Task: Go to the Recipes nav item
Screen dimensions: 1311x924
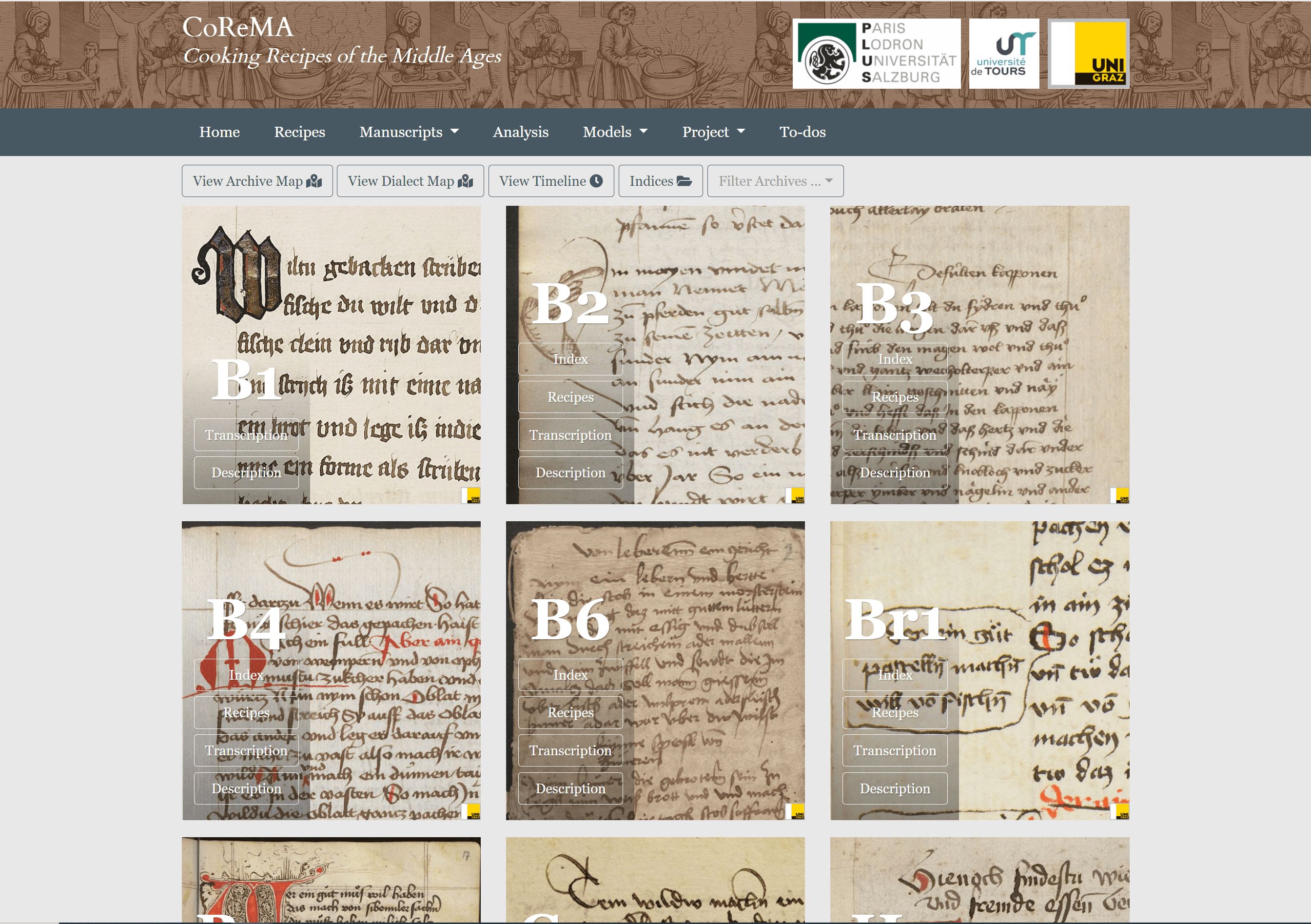Action: coord(299,132)
